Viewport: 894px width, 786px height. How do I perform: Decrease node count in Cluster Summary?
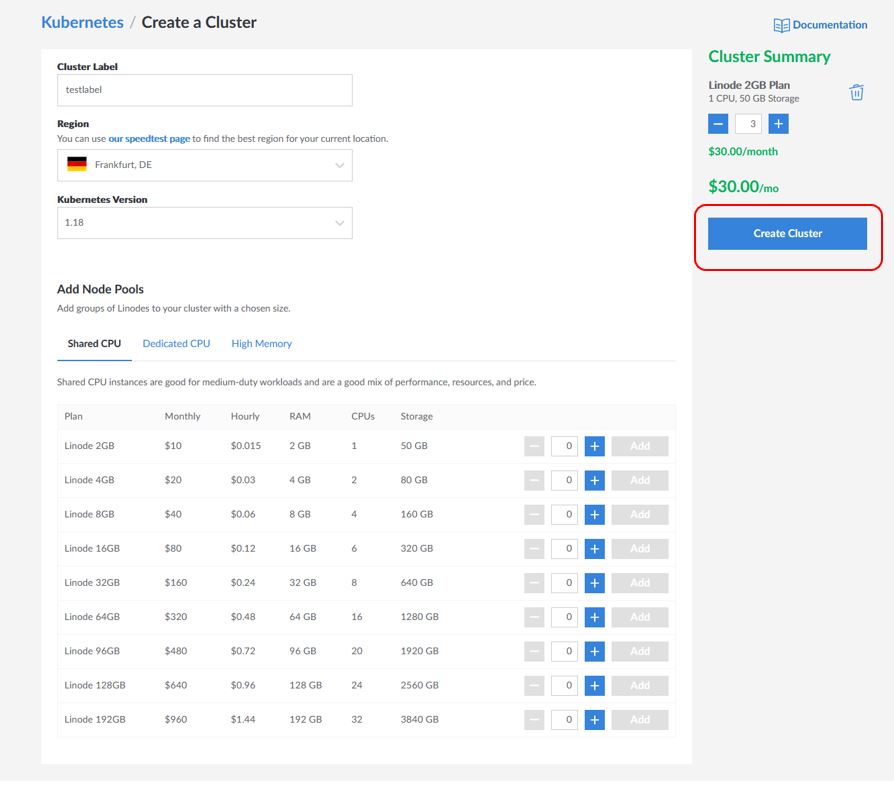(x=718, y=124)
